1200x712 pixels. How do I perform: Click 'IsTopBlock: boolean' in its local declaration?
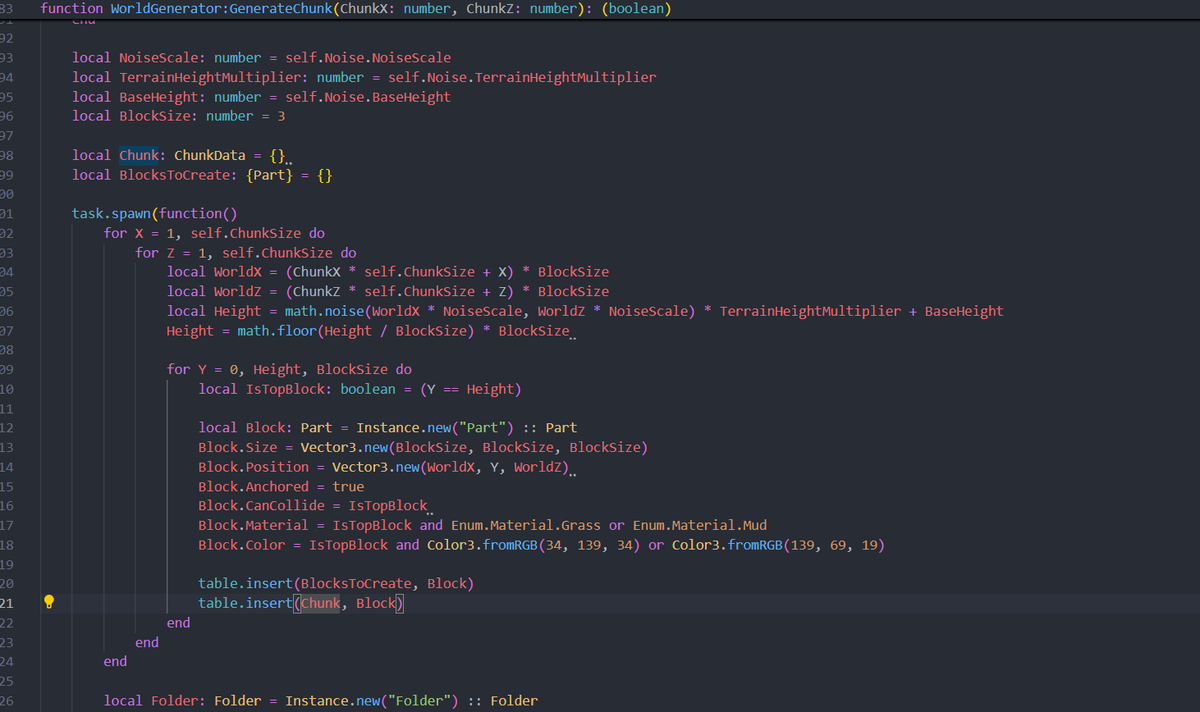click(321, 389)
